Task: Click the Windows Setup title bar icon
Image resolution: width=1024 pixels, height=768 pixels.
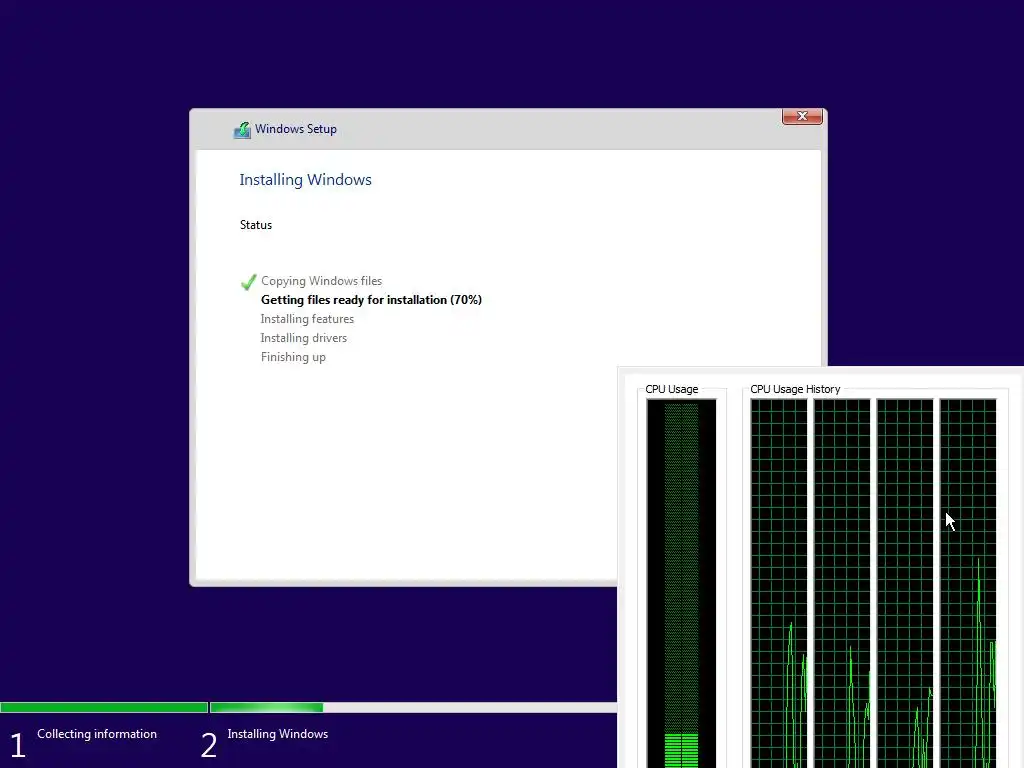Action: tap(242, 129)
